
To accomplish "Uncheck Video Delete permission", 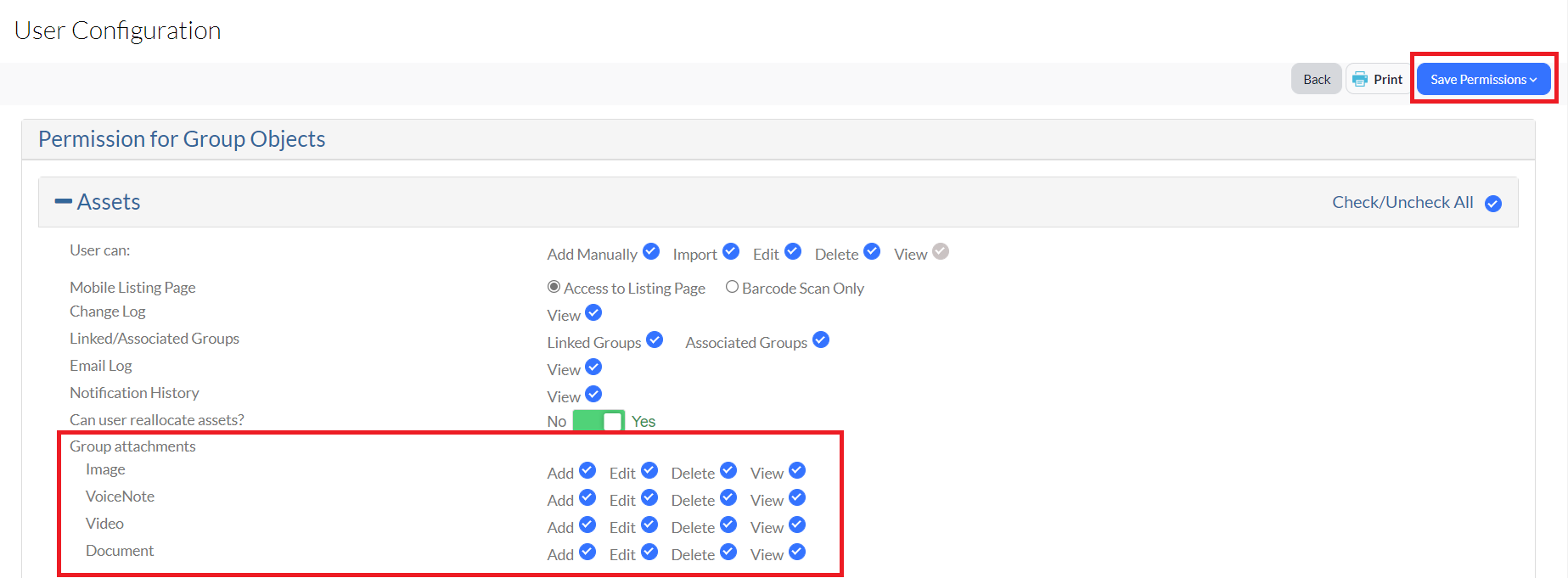I will (728, 525).
